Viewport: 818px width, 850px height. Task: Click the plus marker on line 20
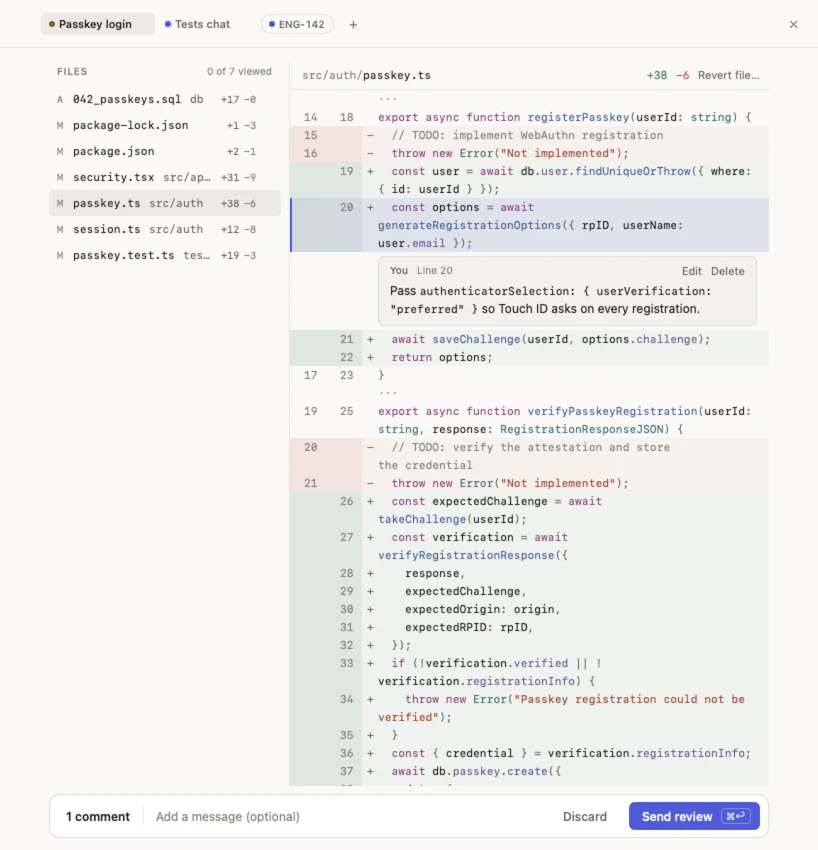tap(370, 207)
